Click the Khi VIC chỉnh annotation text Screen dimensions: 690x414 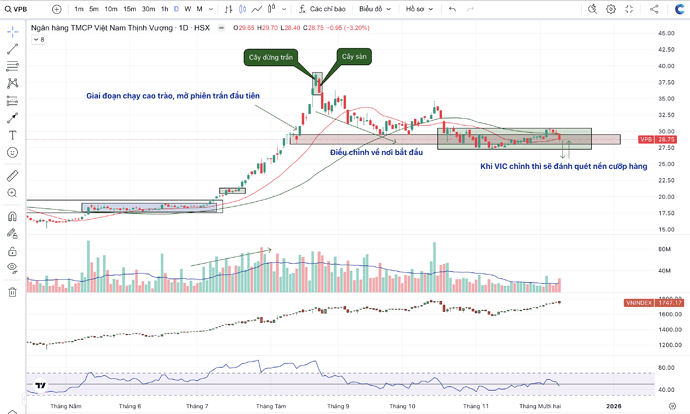(x=564, y=166)
